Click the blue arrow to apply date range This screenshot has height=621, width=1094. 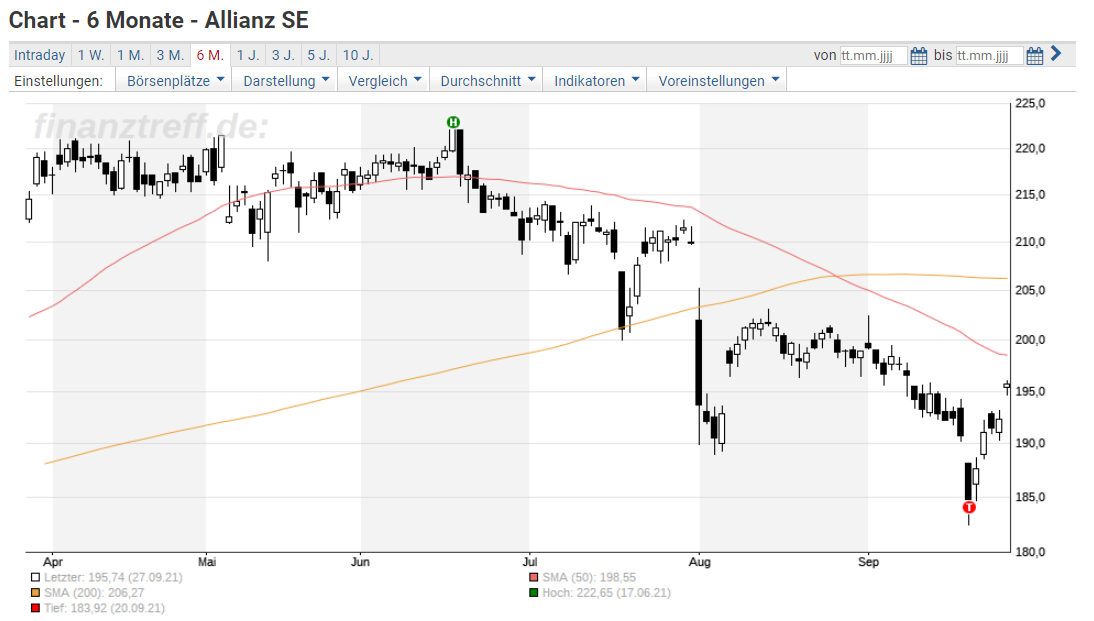(x=1056, y=54)
